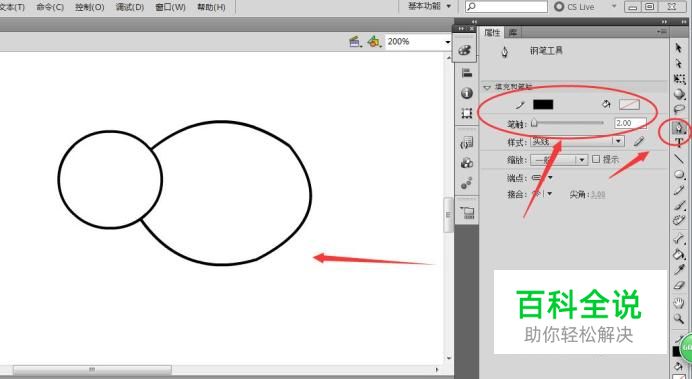The width and height of the screenshot is (692, 379).
Task: Select the 3D Rotation tool
Action: click(x=679, y=94)
